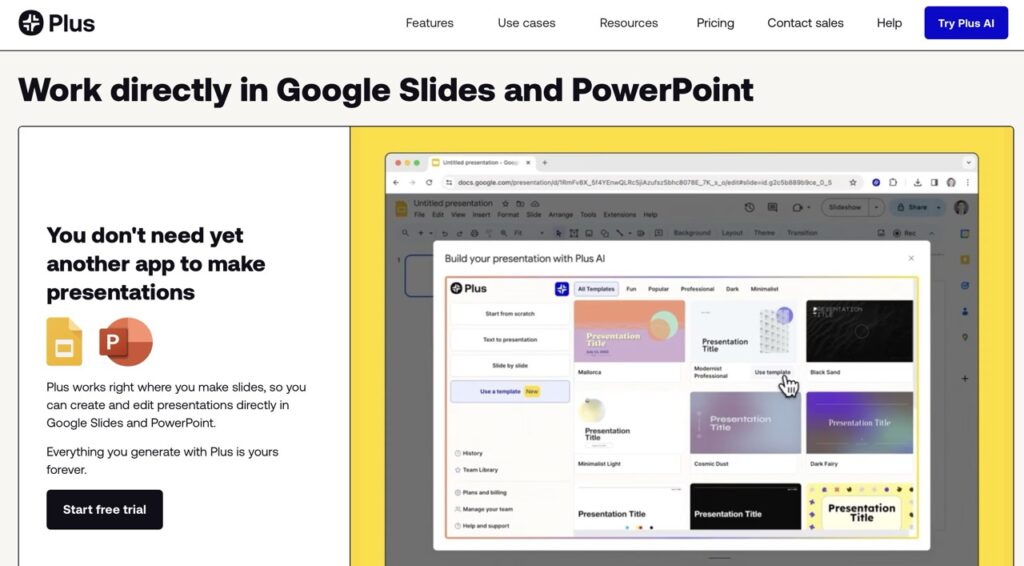1024x566 pixels.
Task: Click the browser back arrow in the embedded window
Action: (396, 183)
